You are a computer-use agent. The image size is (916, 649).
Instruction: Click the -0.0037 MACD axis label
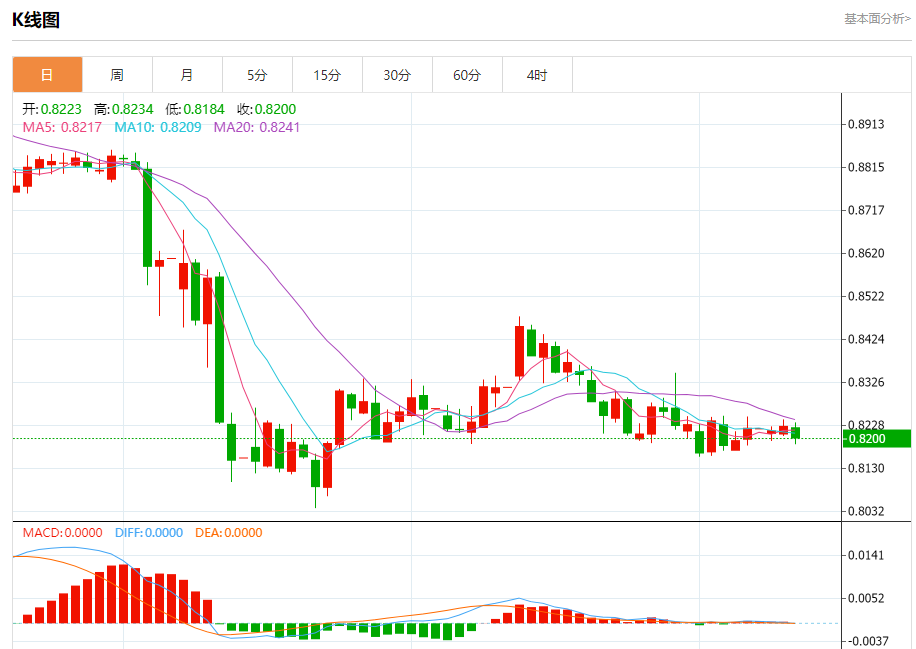tap(866, 641)
